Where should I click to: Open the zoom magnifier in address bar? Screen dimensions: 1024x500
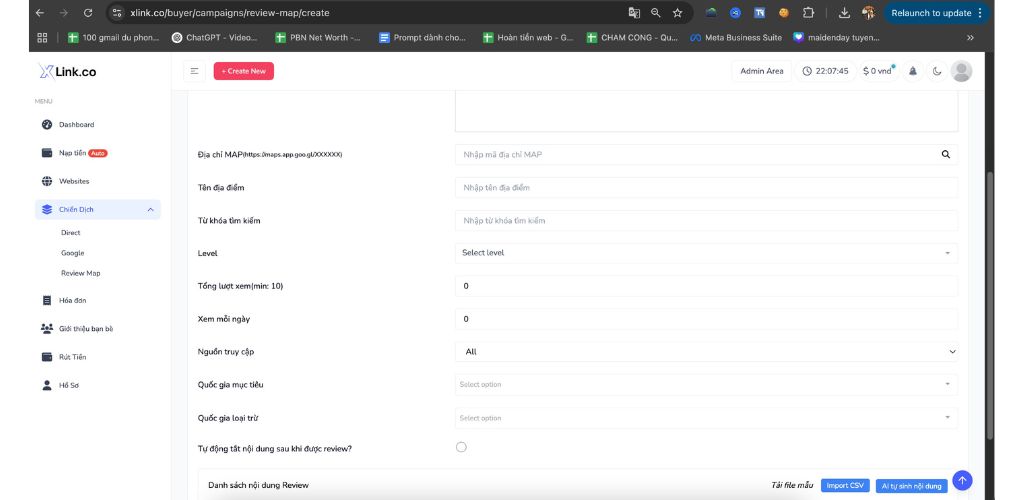coord(656,12)
